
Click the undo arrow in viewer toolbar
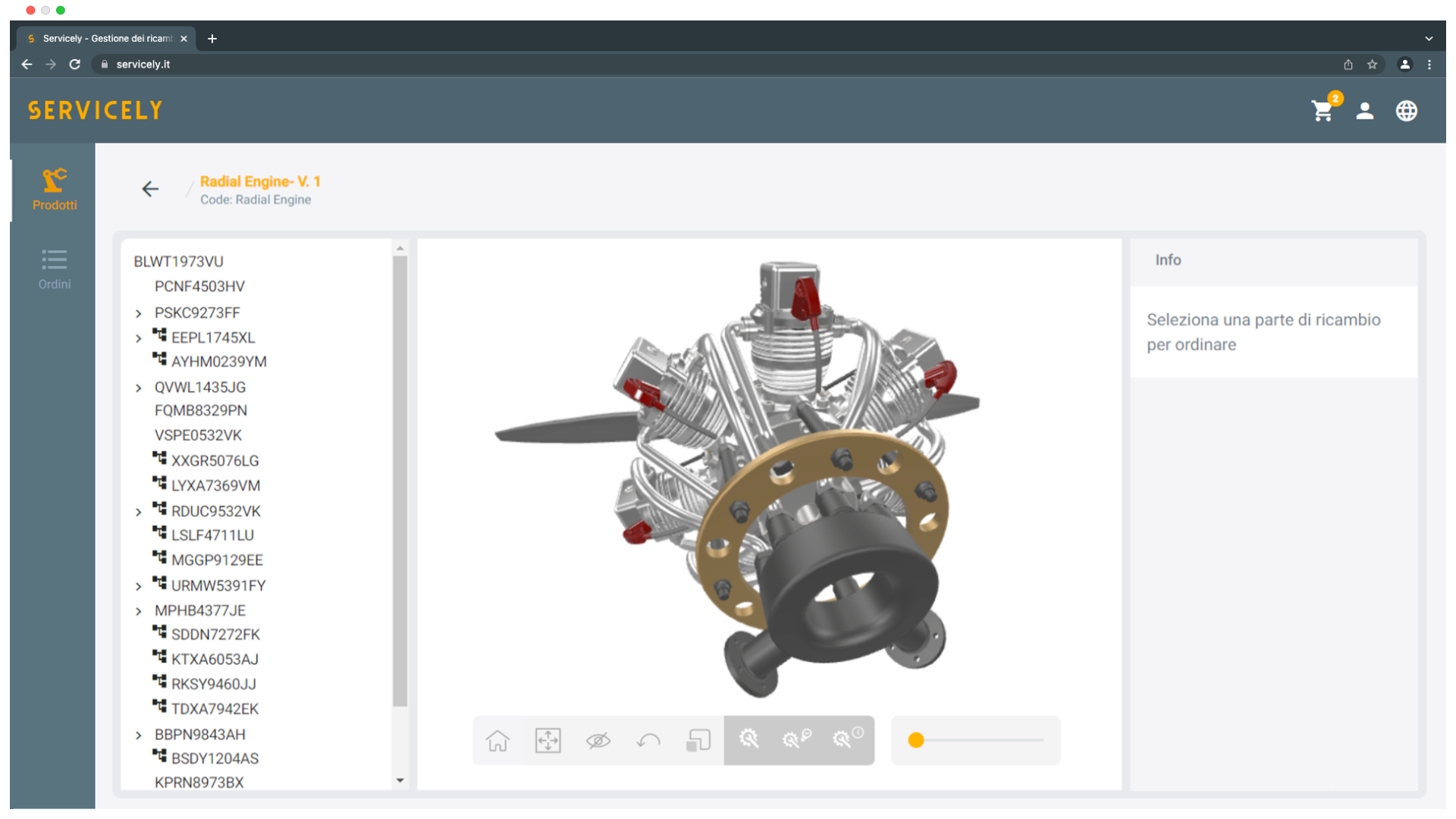648,740
